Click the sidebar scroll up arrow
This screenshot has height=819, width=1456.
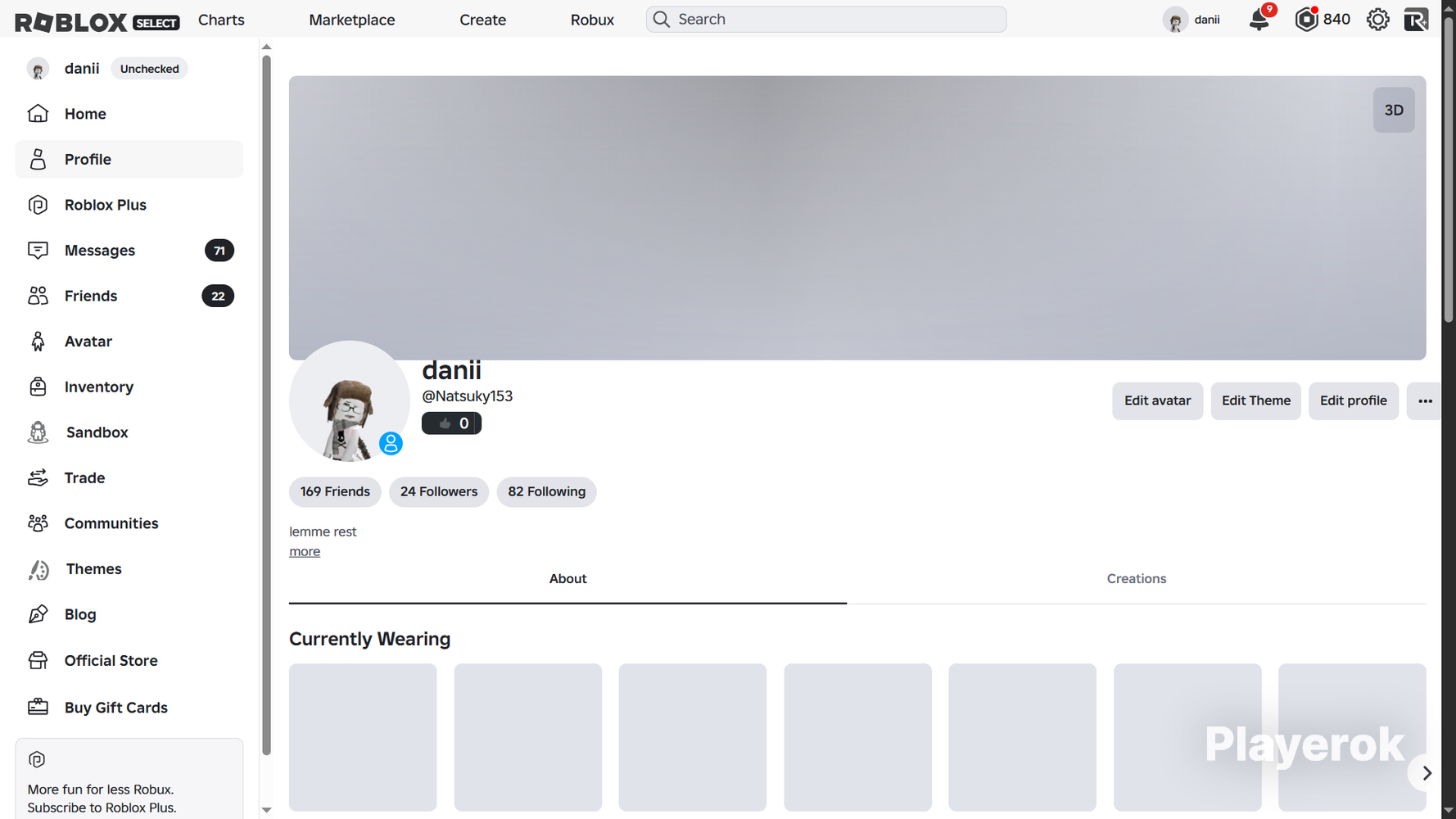click(266, 48)
